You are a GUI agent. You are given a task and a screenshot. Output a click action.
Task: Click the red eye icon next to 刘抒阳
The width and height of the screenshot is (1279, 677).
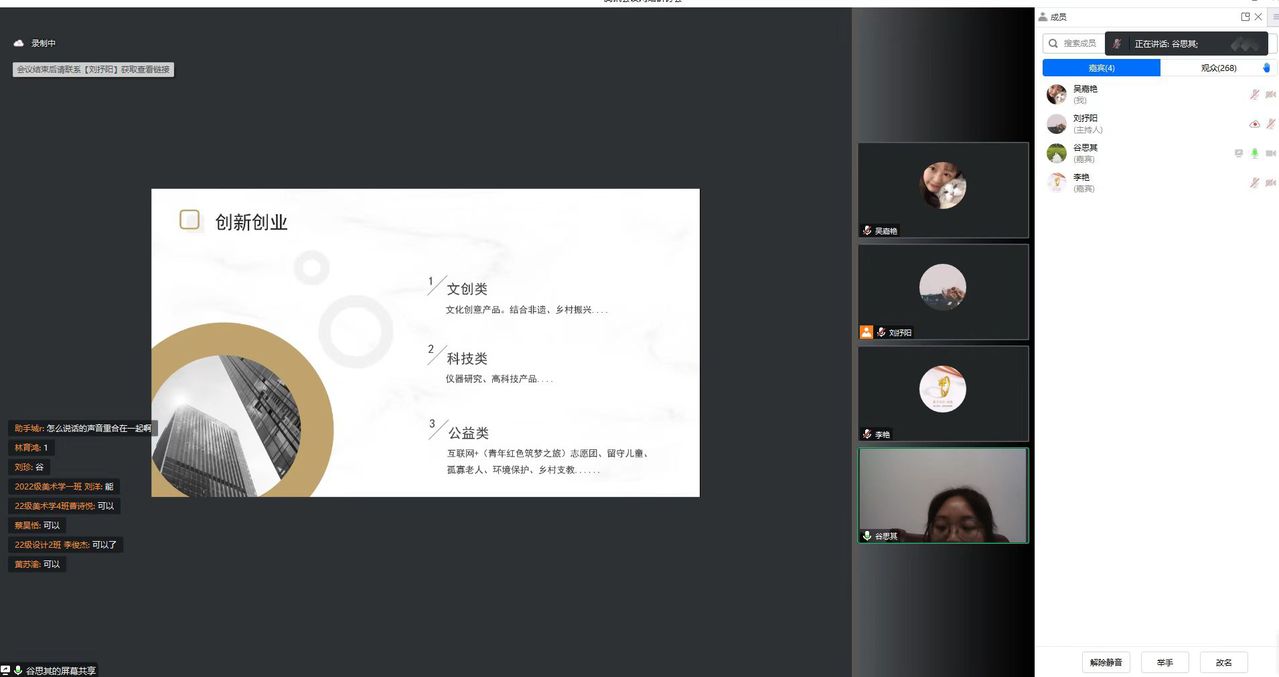coord(1254,124)
